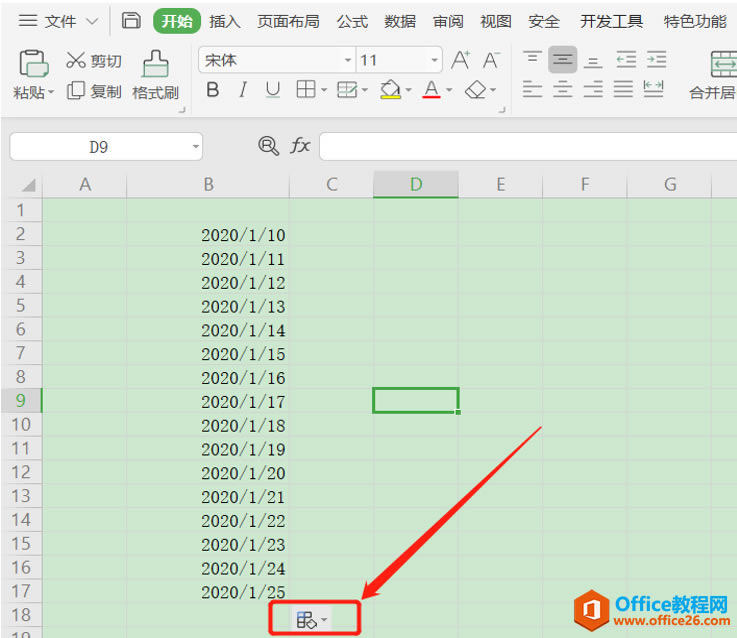The width and height of the screenshot is (737, 638).
Task: Expand the borders dropdown arrow
Action: point(324,90)
